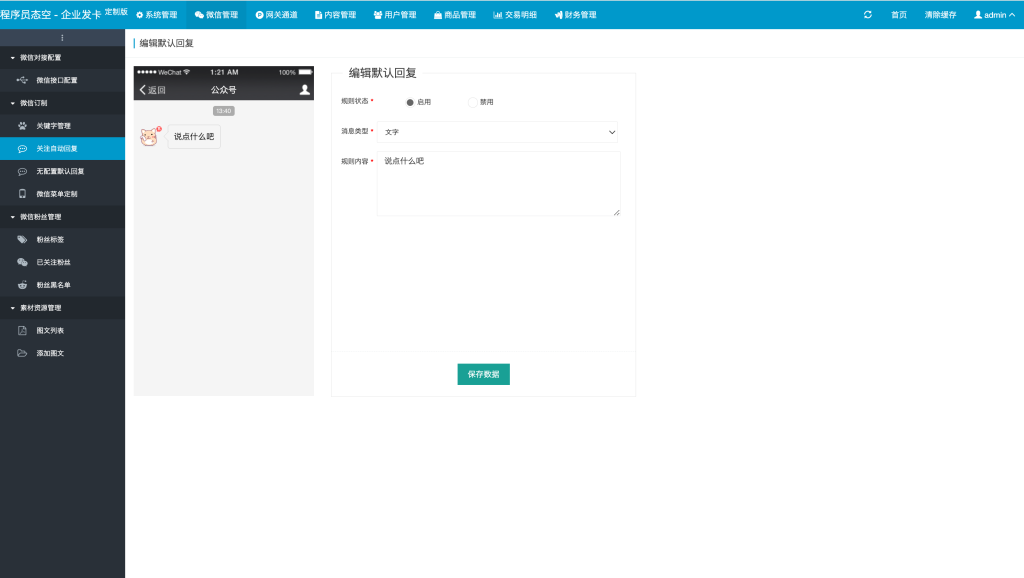Click the pig avatar in chat preview
1024x578 pixels.
150,136
